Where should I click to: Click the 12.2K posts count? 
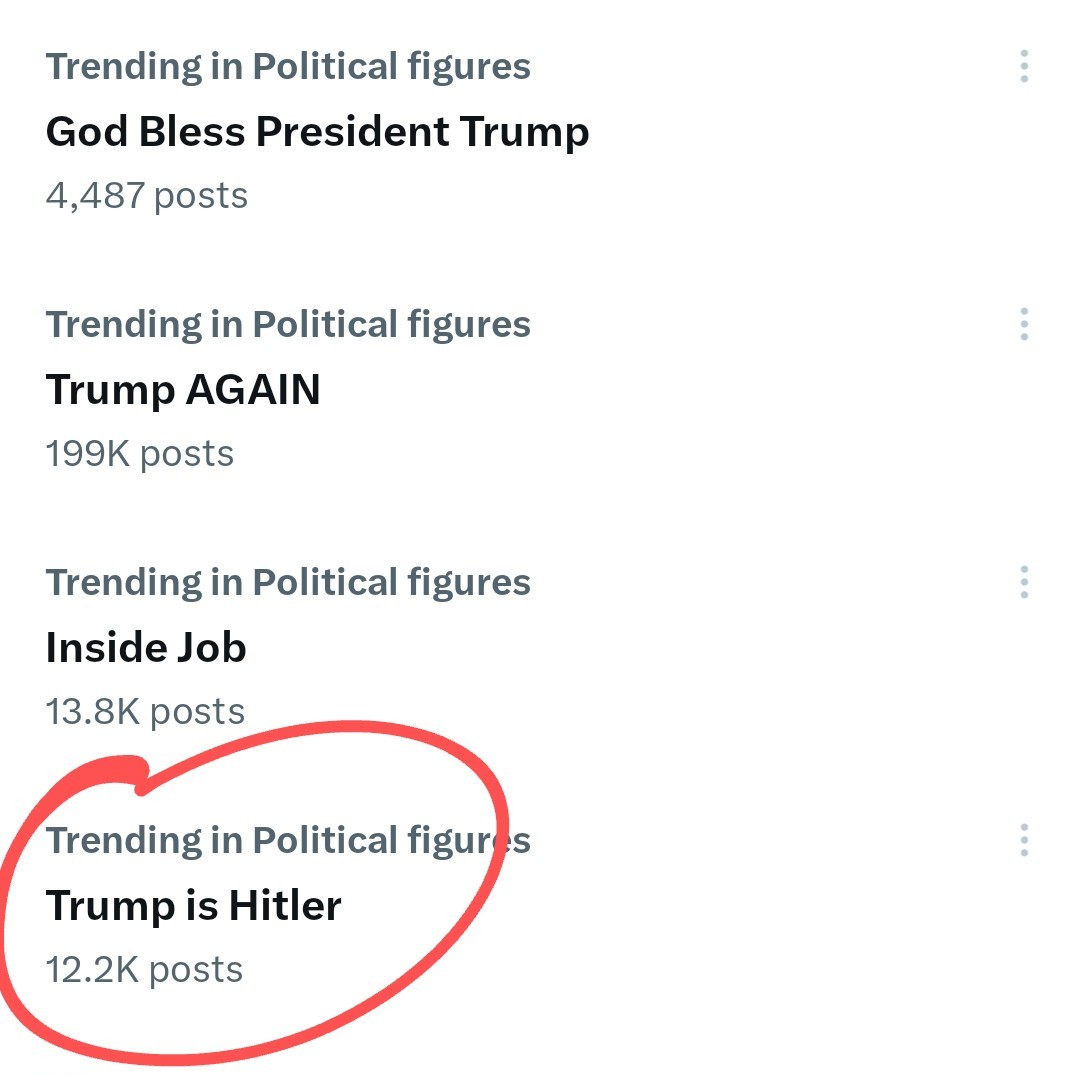click(144, 970)
